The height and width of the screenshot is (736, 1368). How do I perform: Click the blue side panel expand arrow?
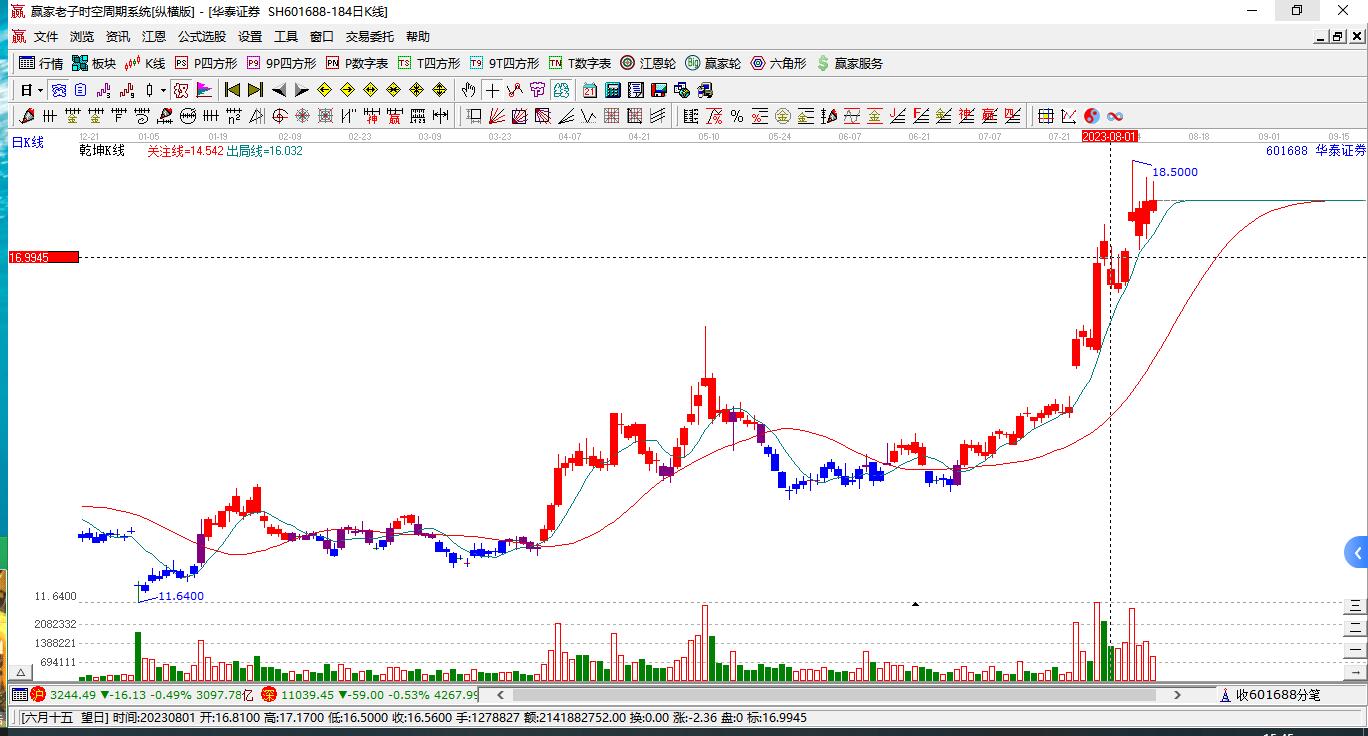pyautogui.click(x=1356, y=552)
